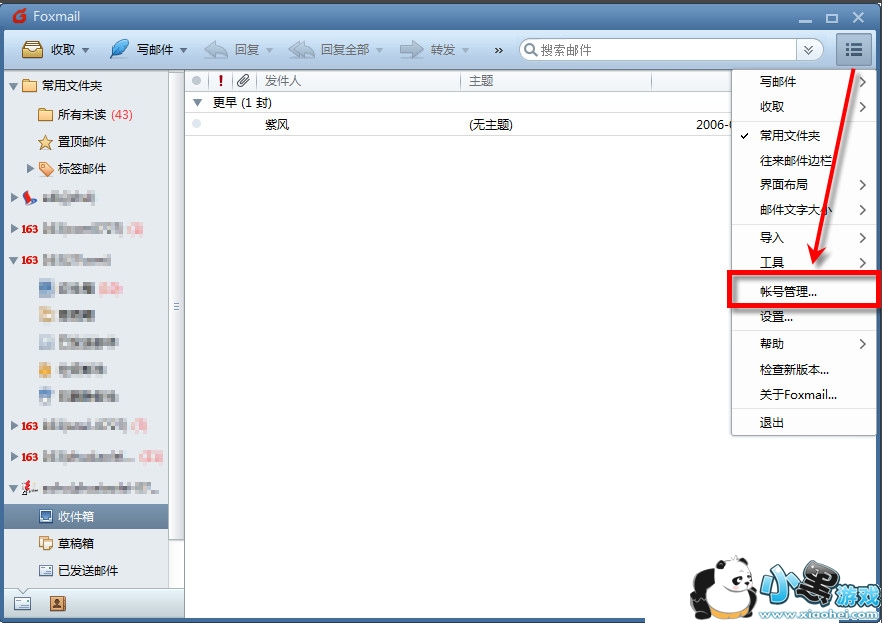
Task: Open 邮件文字大小 submenu
Action: tap(803, 210)
